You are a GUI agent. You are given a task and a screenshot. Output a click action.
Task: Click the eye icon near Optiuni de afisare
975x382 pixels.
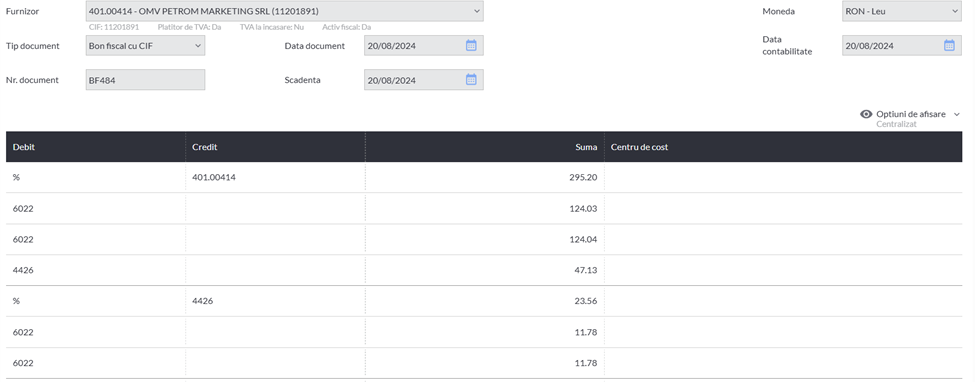point(866,114)
